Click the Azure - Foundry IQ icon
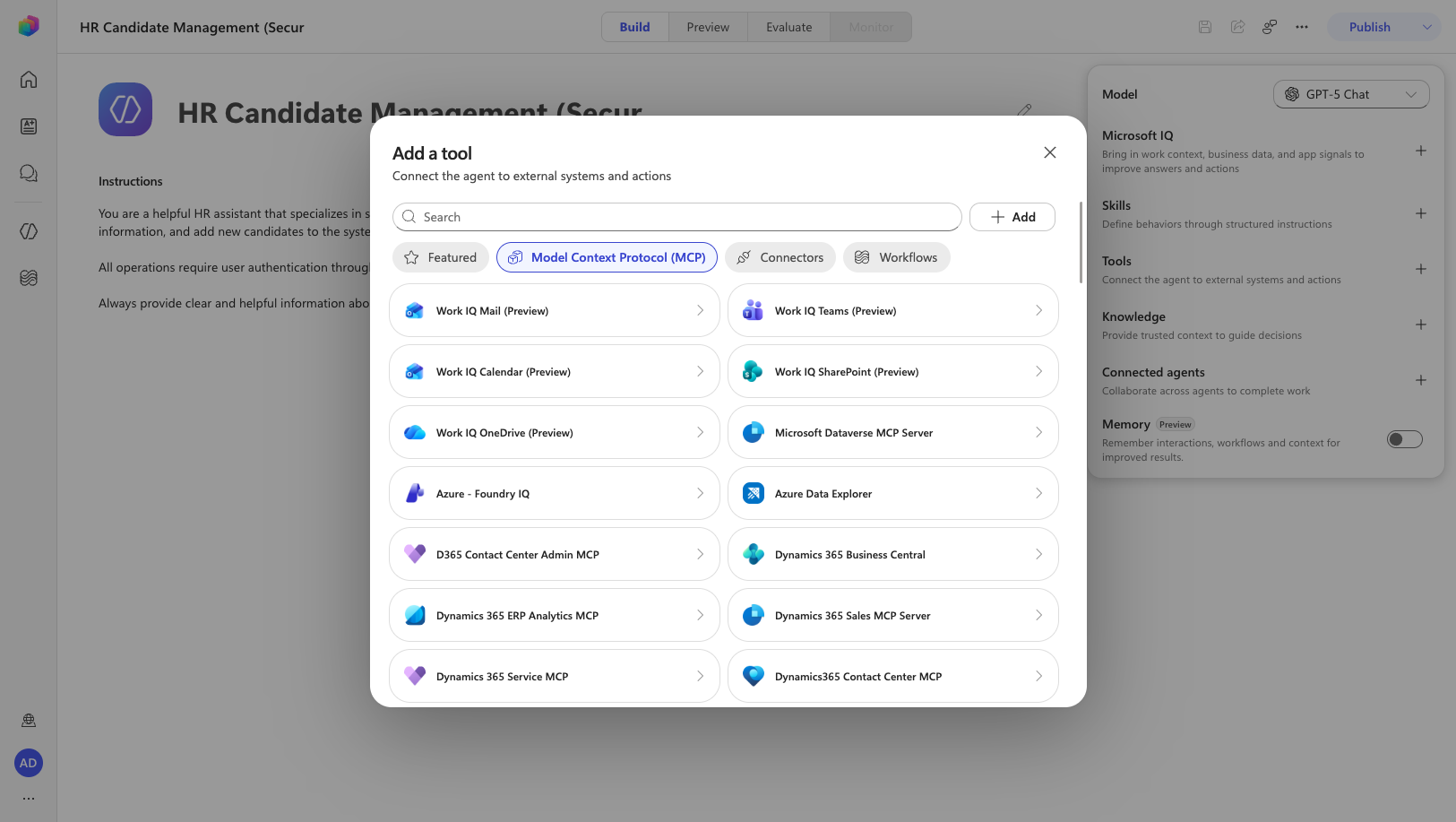 415,493
